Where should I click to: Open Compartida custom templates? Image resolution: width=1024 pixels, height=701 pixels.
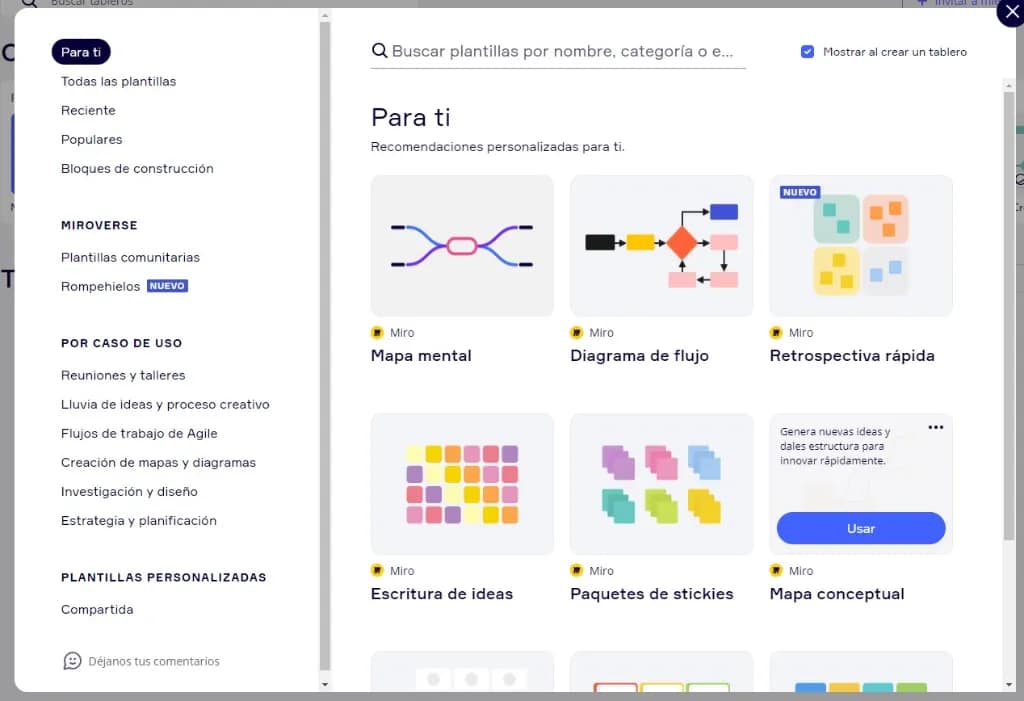tap(97, 610)
